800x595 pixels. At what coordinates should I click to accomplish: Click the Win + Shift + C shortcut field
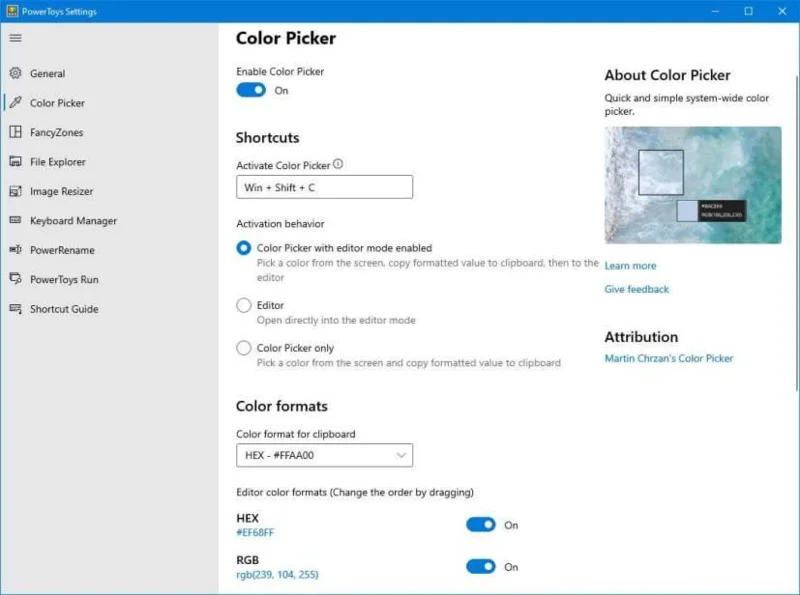(324, 187)
